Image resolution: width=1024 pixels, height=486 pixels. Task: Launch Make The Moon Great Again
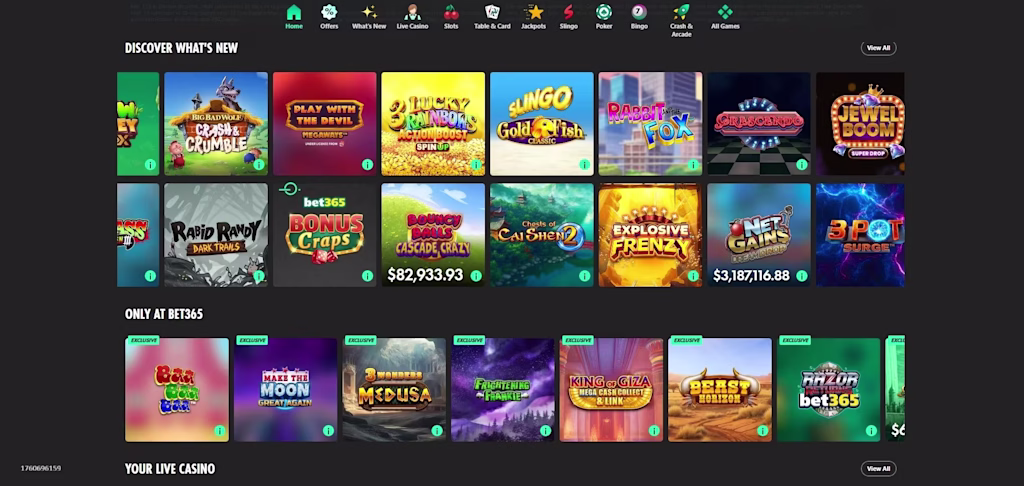tap(285, 389)
